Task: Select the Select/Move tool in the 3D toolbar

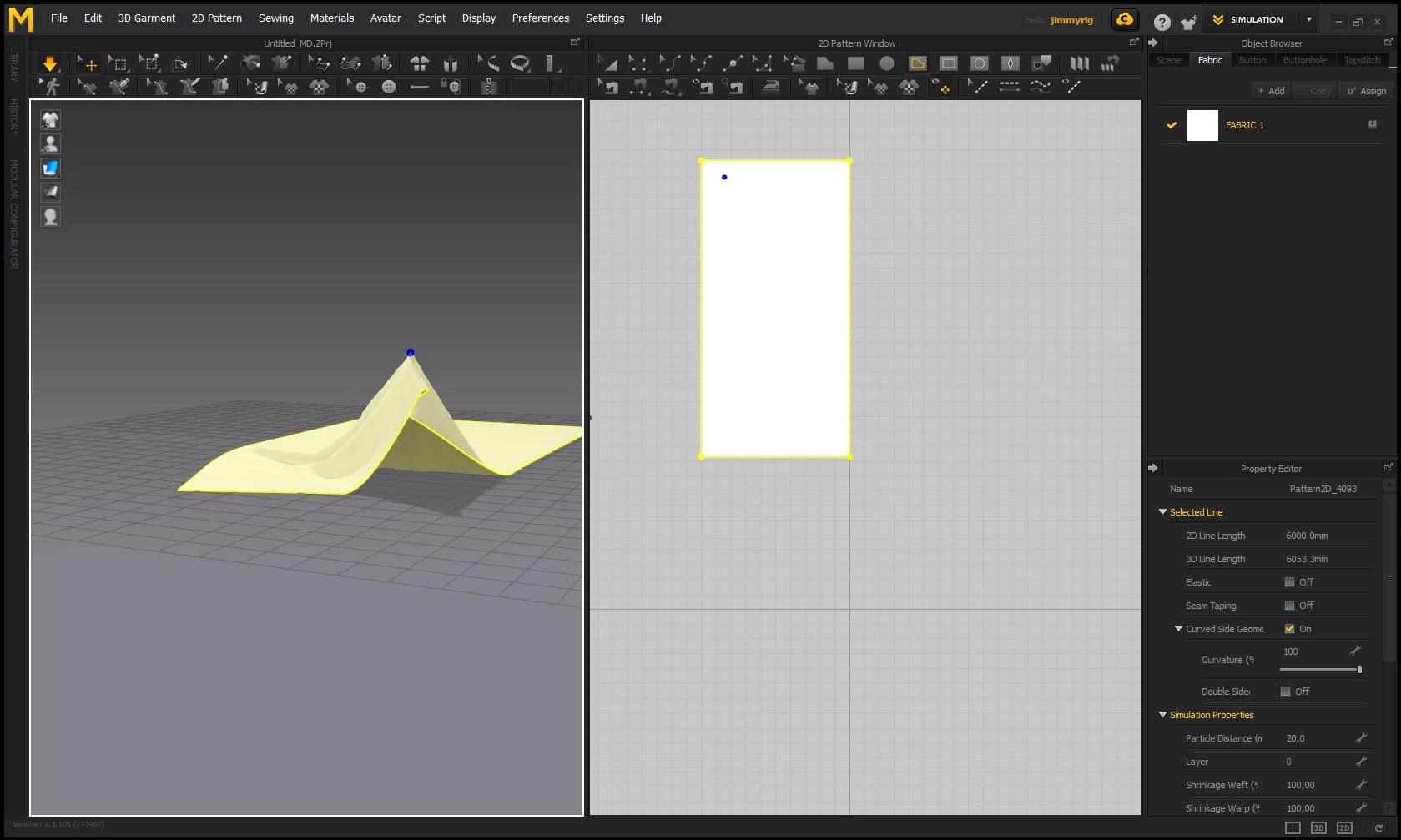Action: (87, 63)
